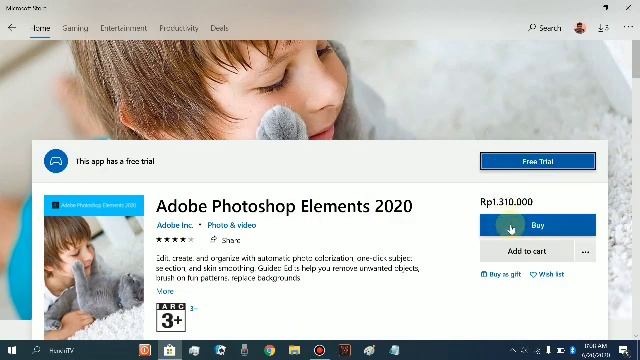
Task: Open the Adobe Inc. publisher link
Action: 175,225
